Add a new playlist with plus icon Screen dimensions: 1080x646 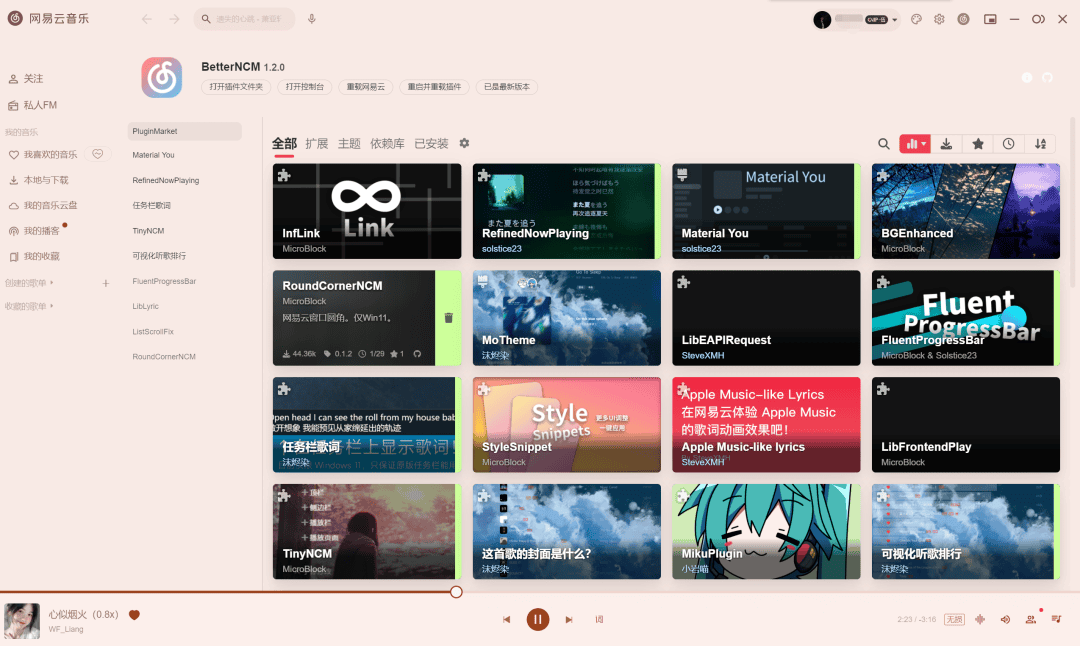[x=105, y=283]
